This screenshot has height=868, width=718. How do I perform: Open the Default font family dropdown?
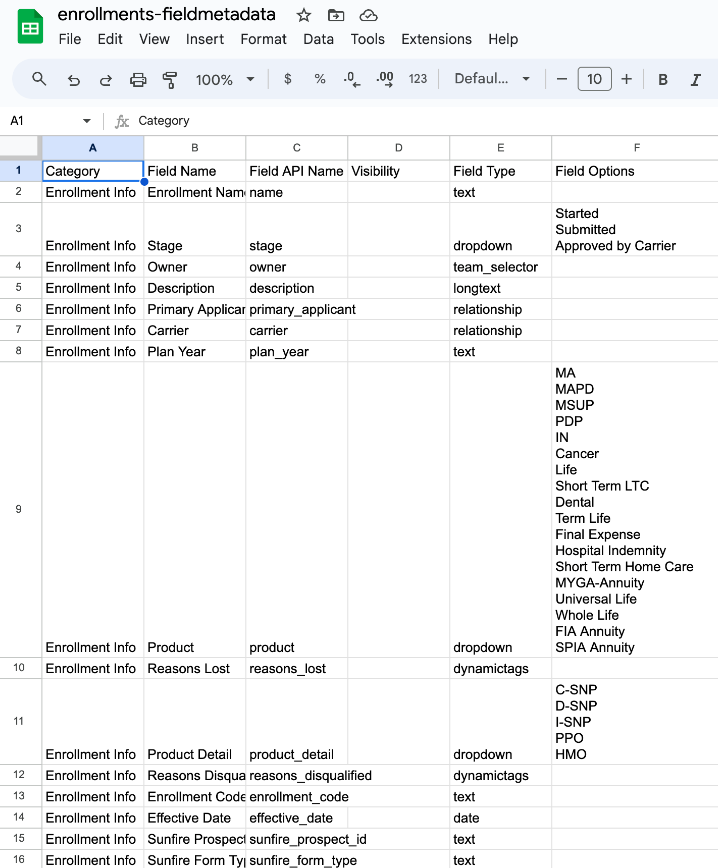[492, 79]
